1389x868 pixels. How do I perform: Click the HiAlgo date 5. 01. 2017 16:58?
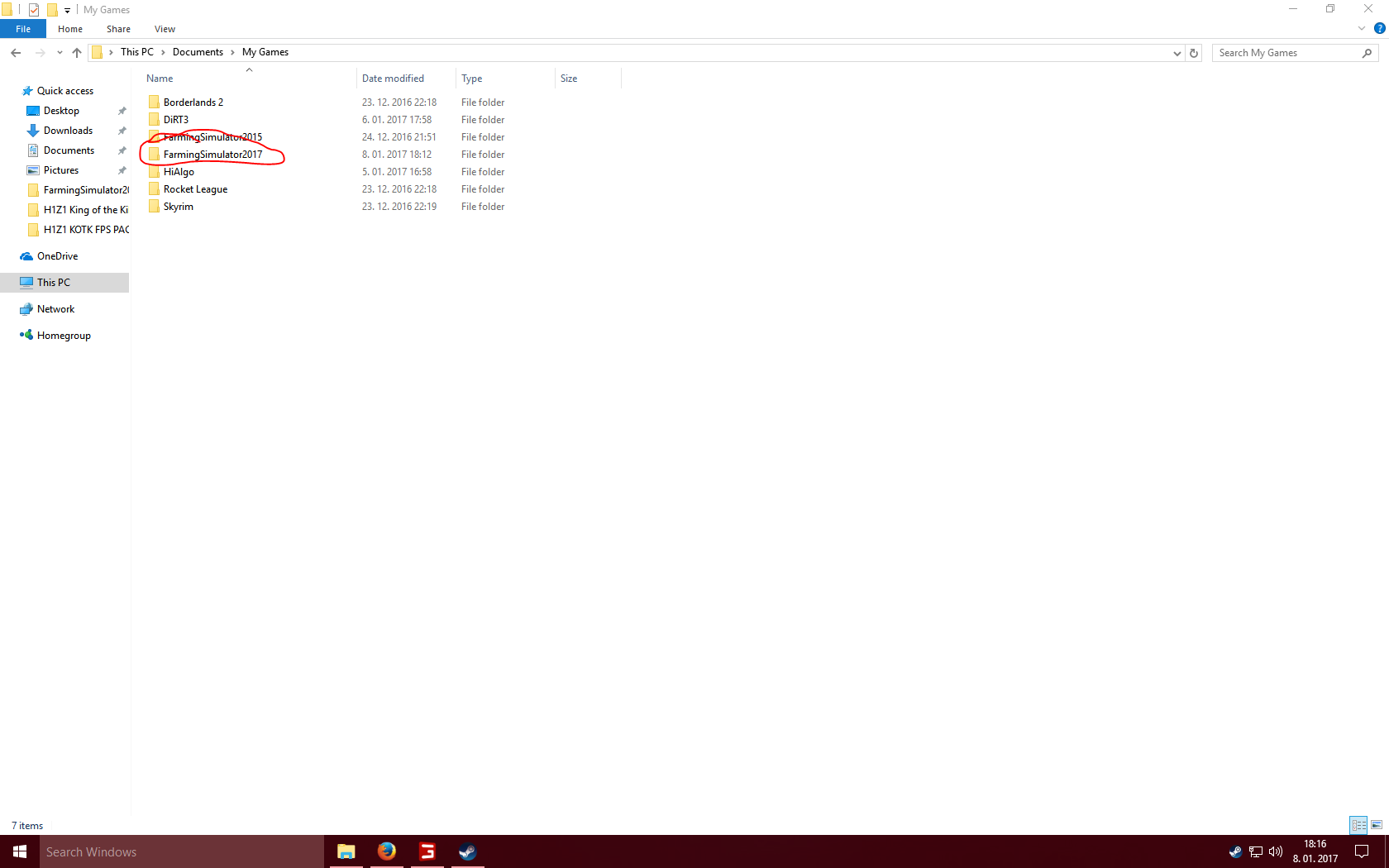point(397,172)
